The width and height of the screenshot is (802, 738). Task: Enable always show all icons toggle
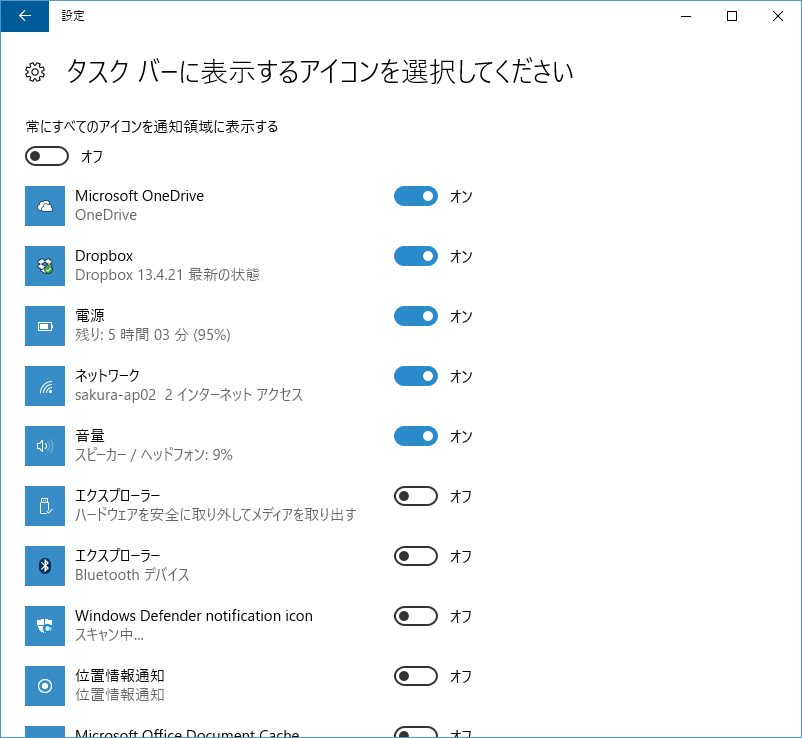pos(47,156)
